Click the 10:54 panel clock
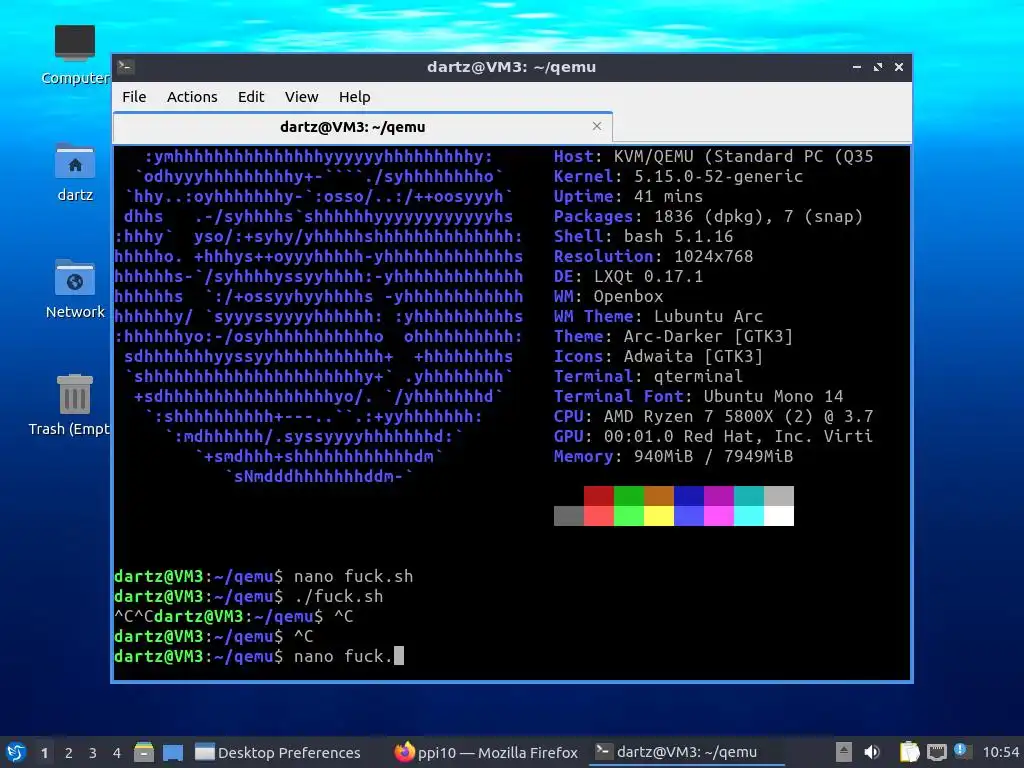The width and height of the screenshot is (1024, 768). [1000, 753]
